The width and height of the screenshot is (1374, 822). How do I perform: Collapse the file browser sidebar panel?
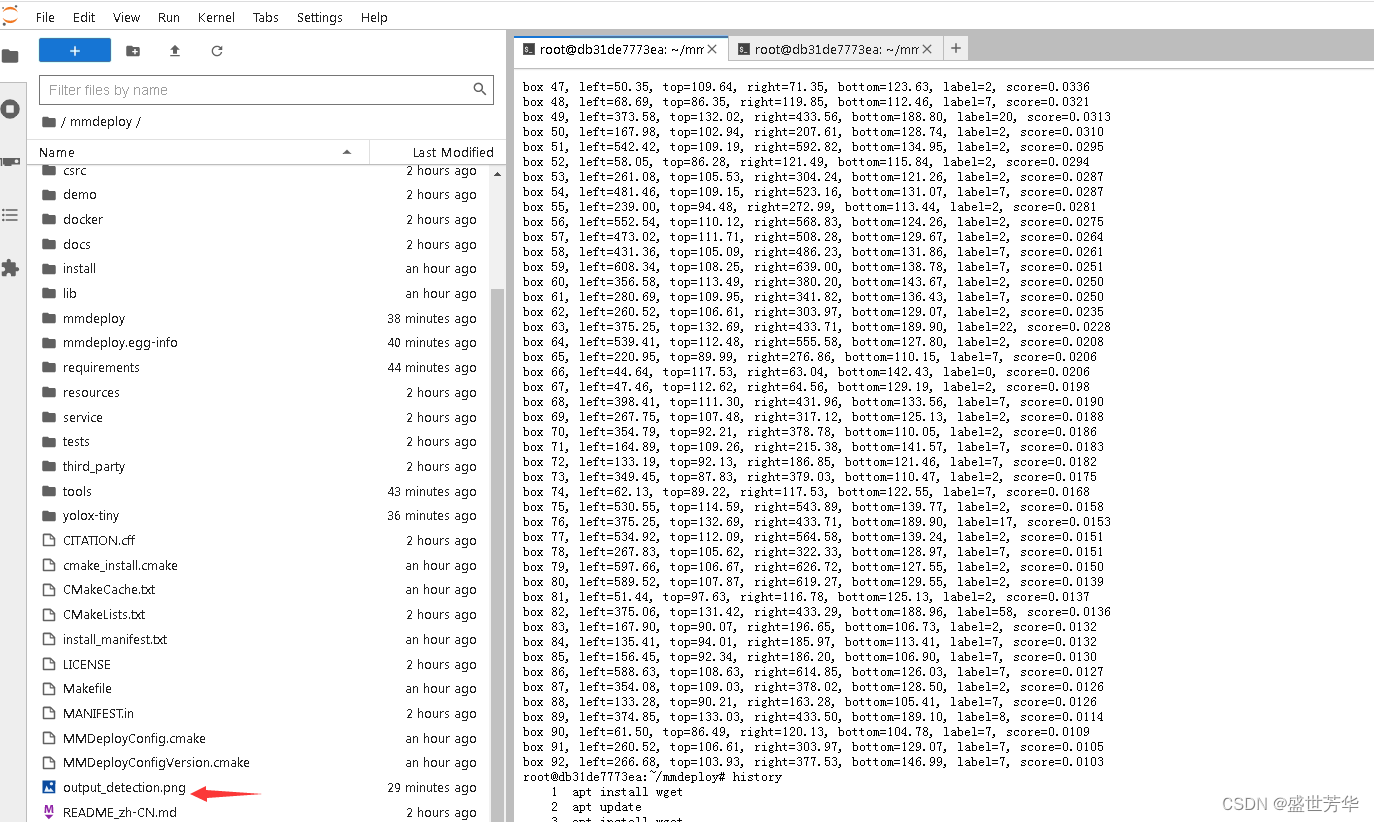pos(12,56)
